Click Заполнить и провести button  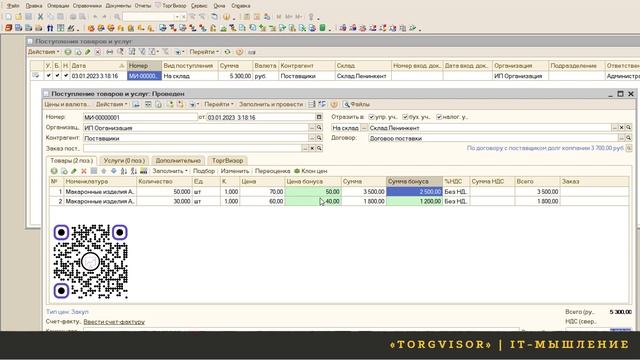(x=271, y=104)
